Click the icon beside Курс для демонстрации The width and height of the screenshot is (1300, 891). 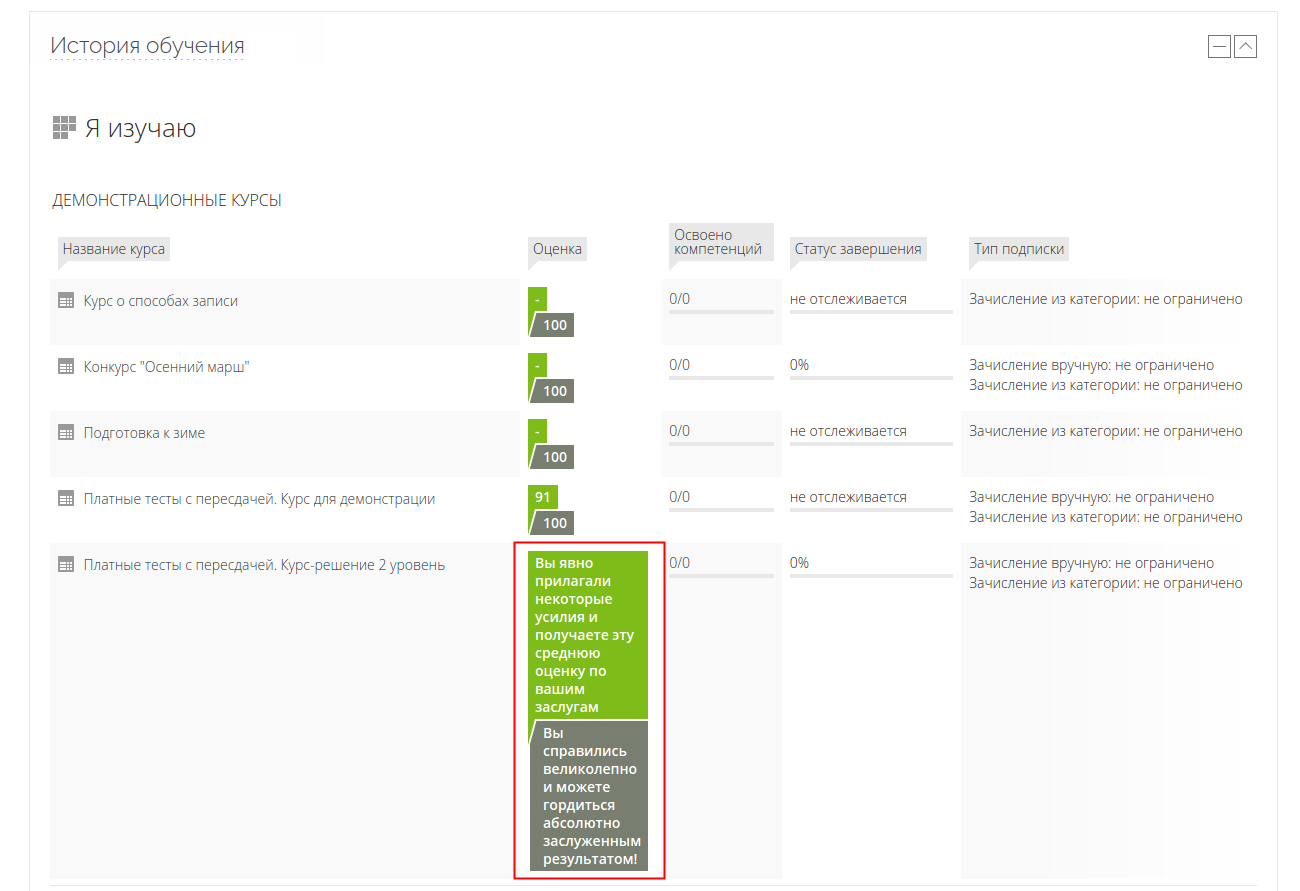pyautogui.click(x=66, y=499)
